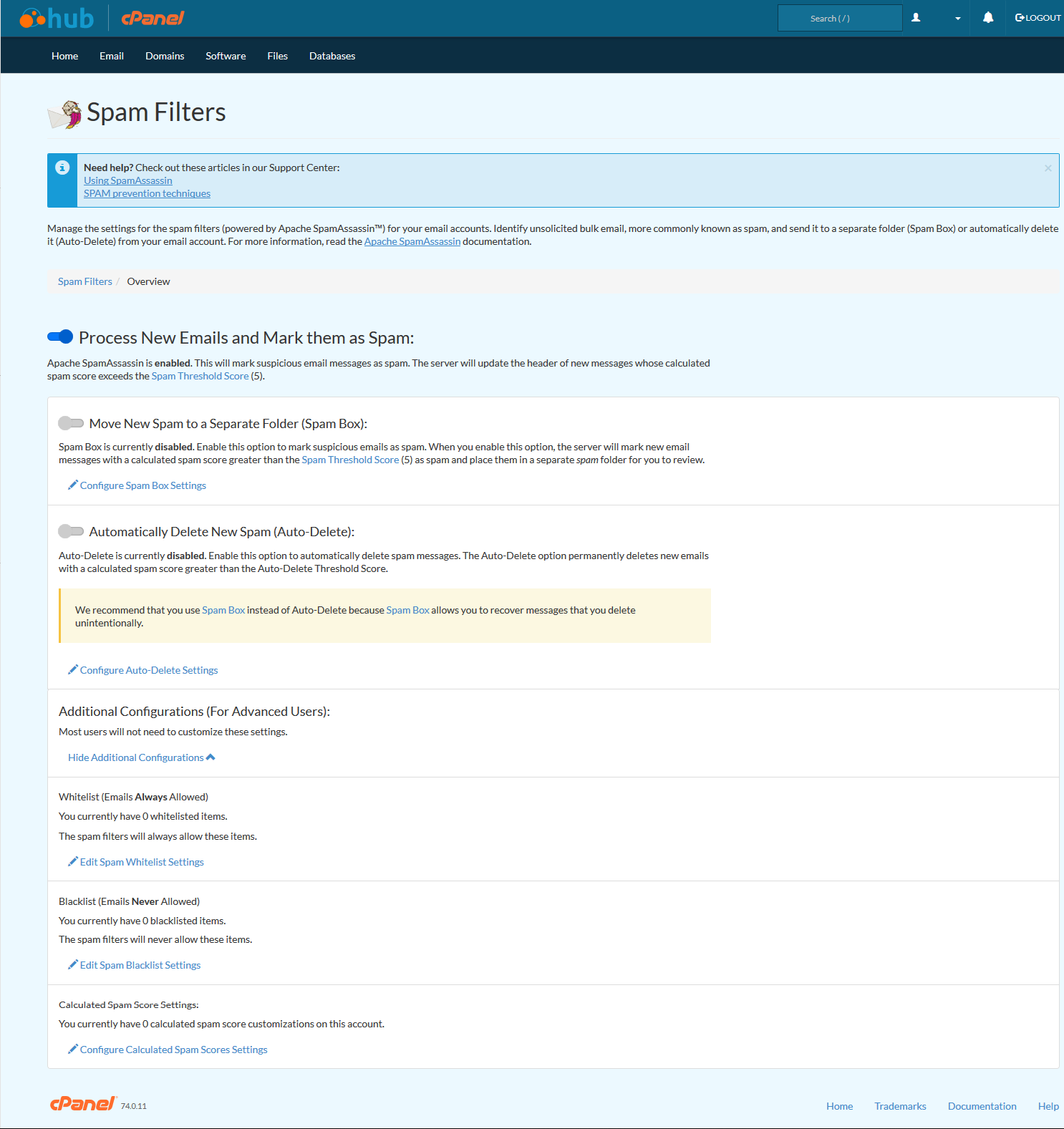This screenshot has height=1129, width=1064.
Task: Click the hub logo in header
Action: 57,18
